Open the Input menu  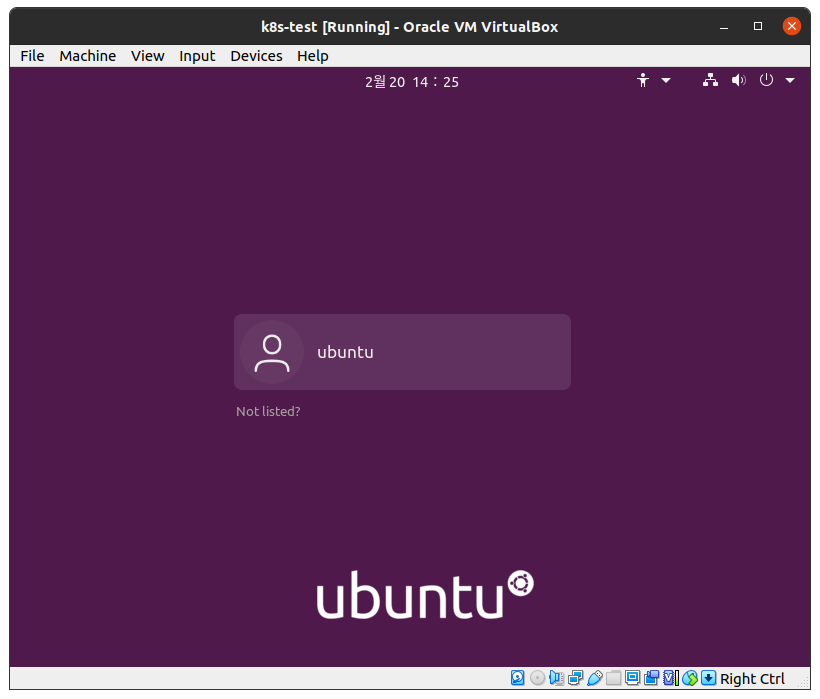[197, 56]
